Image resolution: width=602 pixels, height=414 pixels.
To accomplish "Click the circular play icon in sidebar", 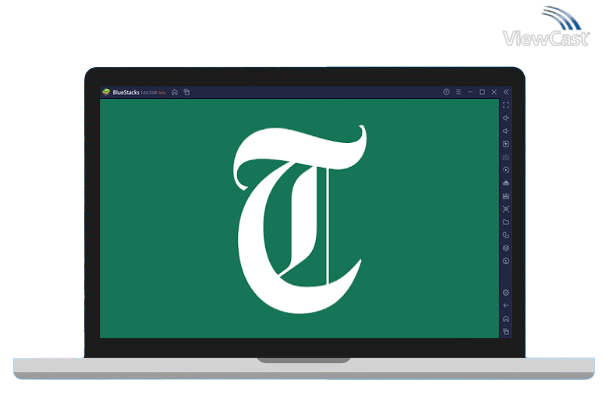I will (x=506, y=170).
